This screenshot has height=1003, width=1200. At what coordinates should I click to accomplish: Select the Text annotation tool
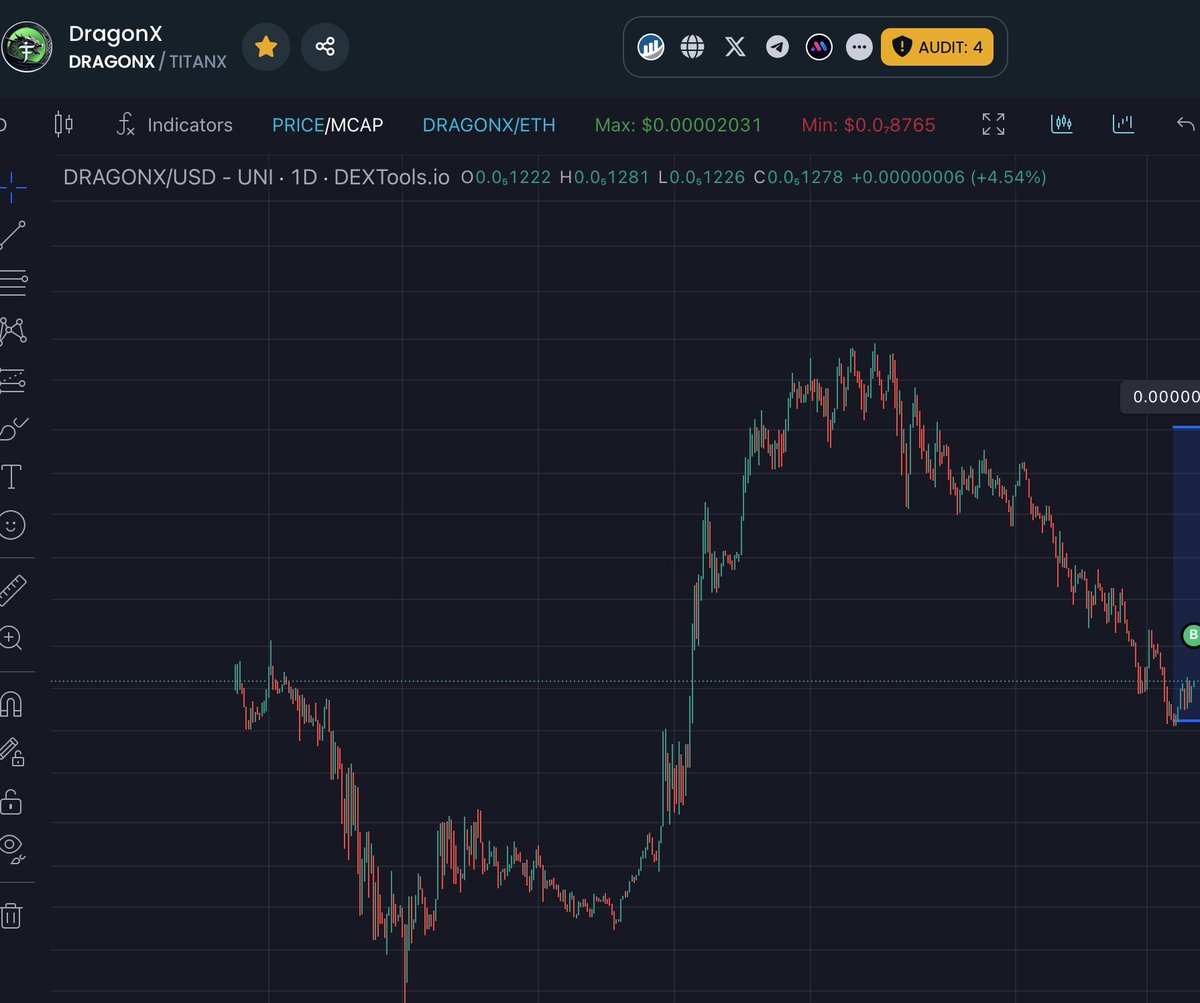click(x=12, y=476)
